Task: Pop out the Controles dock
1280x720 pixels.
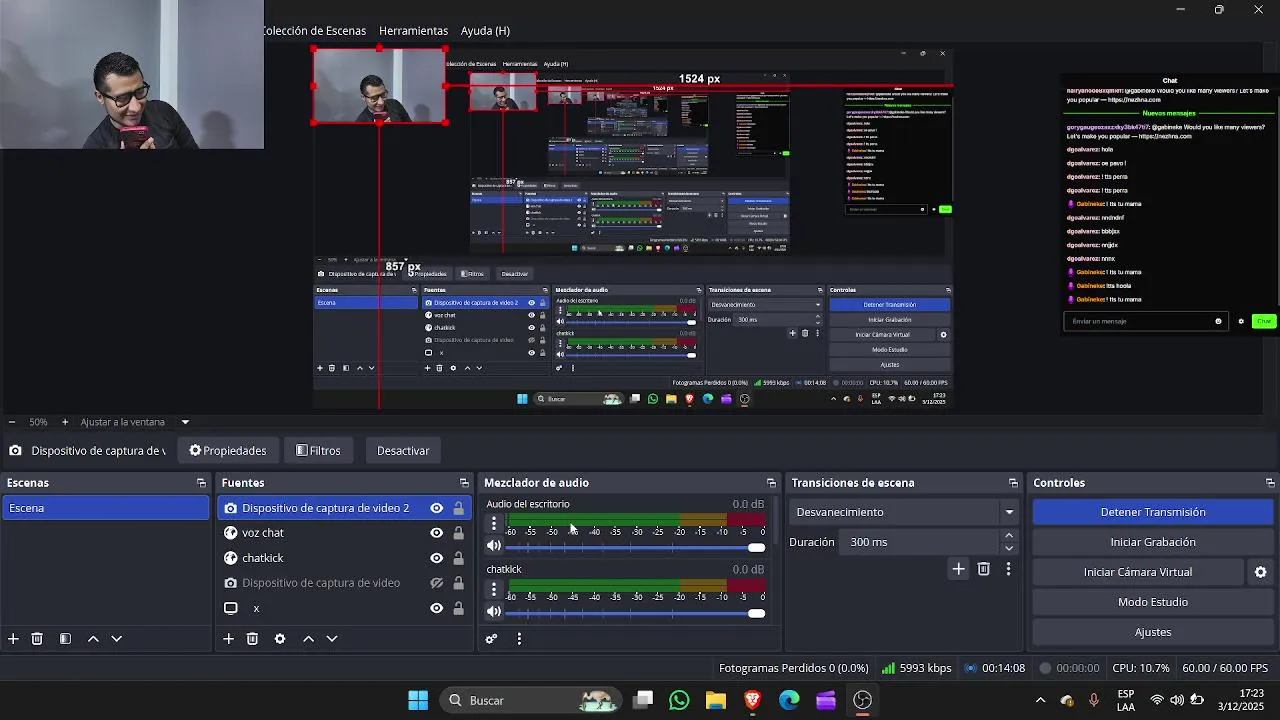Action: [1270, 483]
